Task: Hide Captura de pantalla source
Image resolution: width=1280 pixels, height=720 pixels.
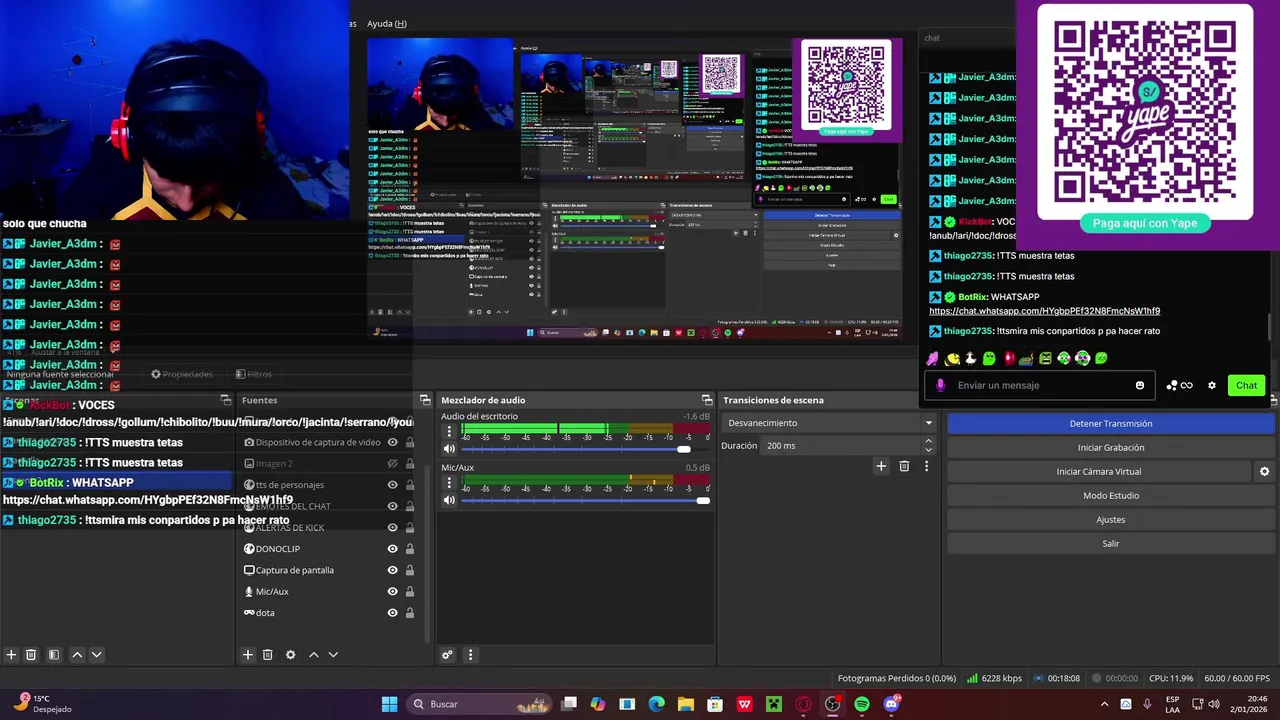Action: click(x=393, y=570)
